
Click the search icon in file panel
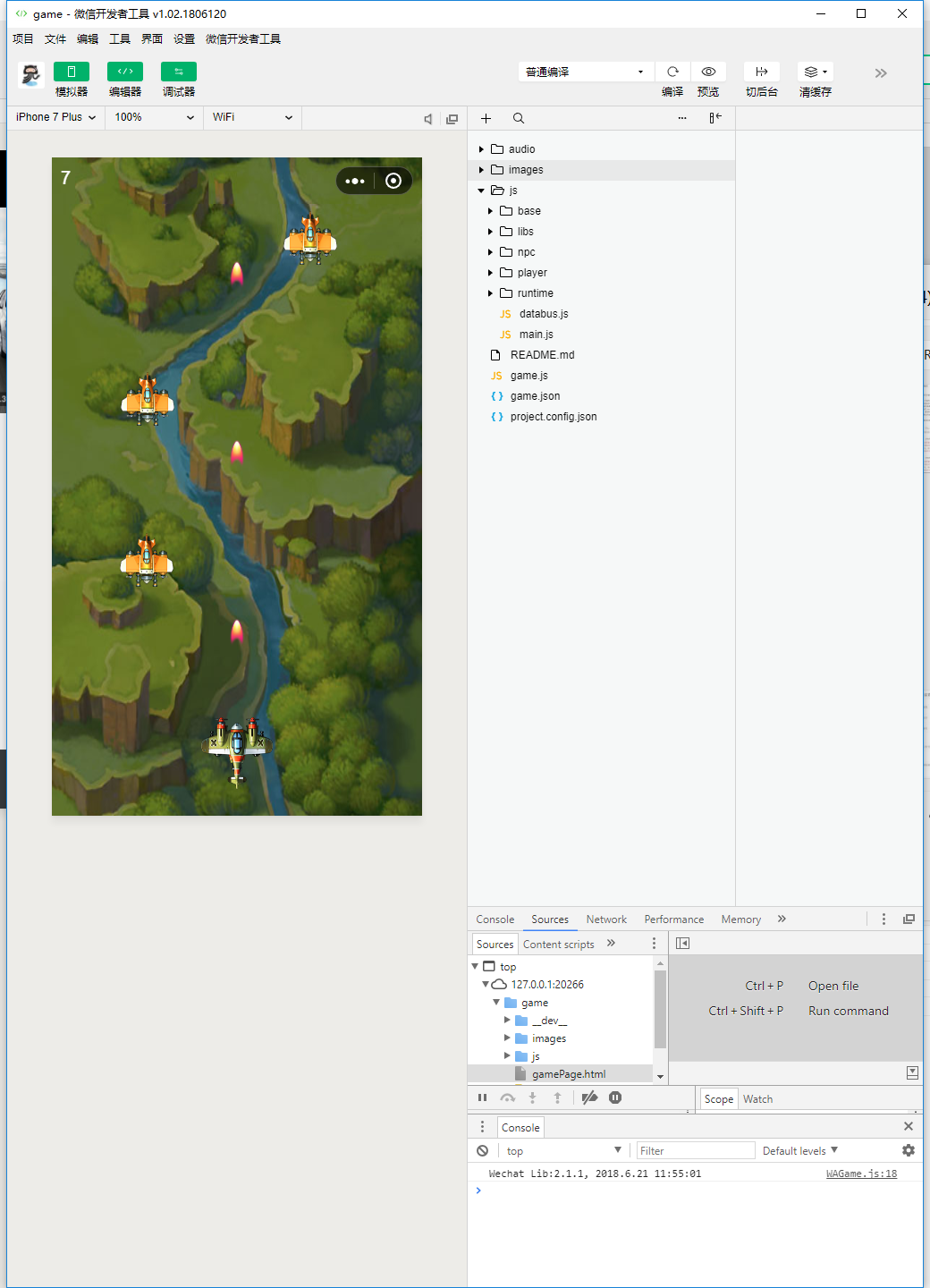(x=519, y=119)
